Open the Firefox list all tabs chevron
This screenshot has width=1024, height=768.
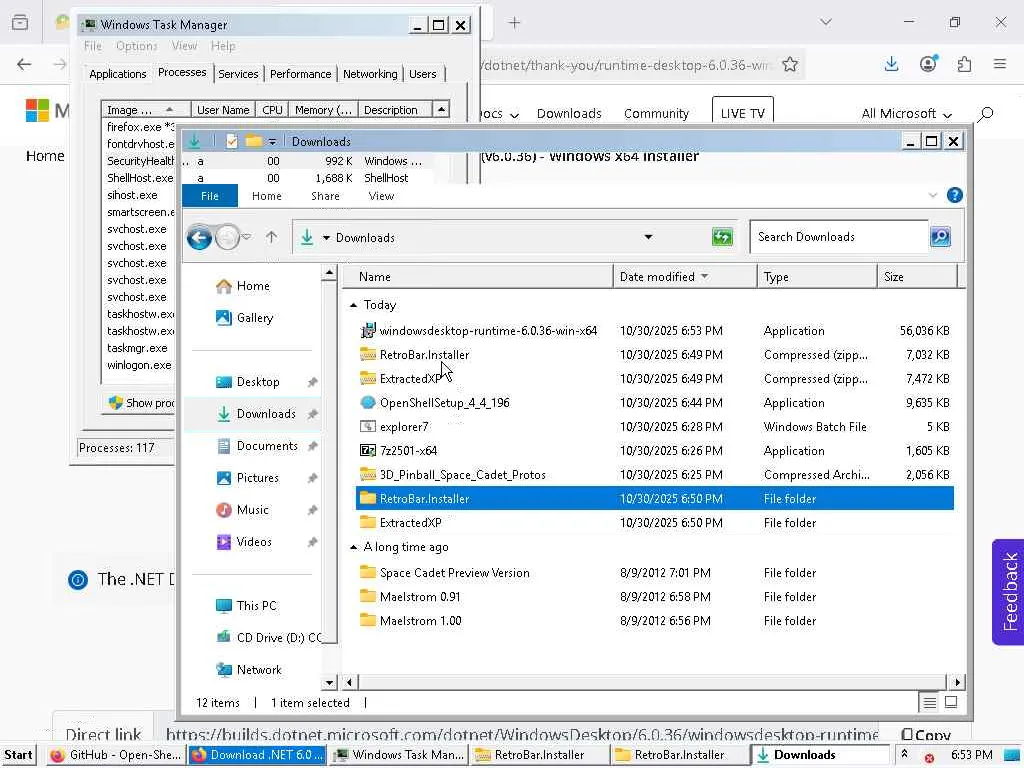click(x=826, y=22)
